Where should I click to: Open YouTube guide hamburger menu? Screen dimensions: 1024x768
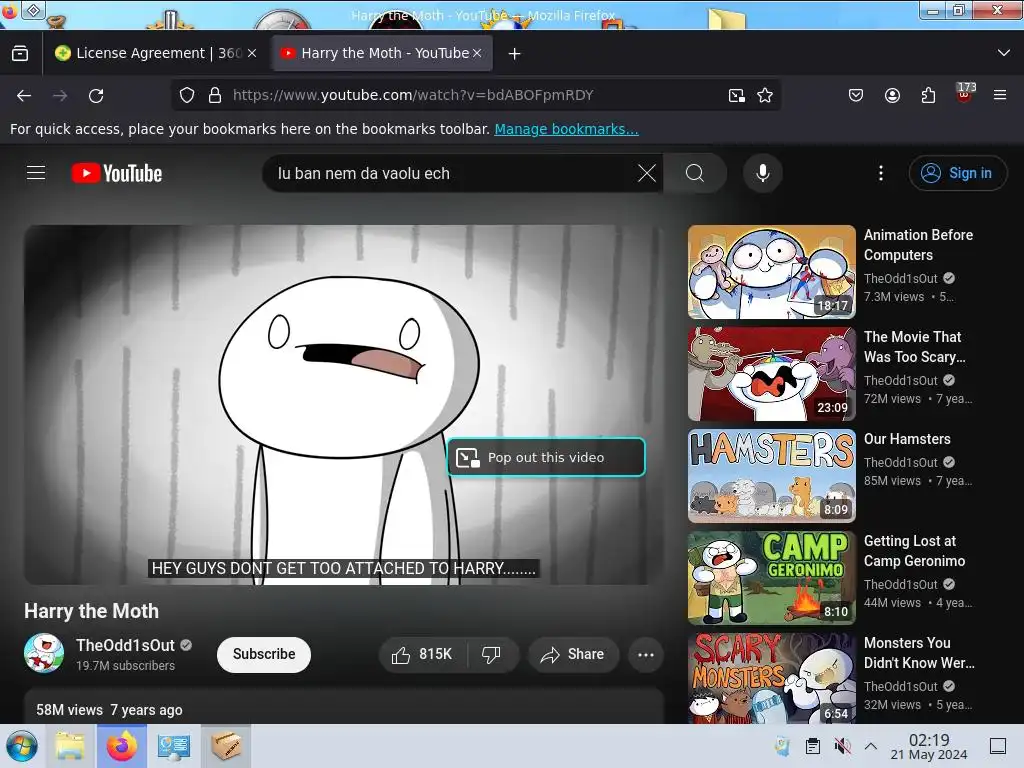tap(36, 173)
